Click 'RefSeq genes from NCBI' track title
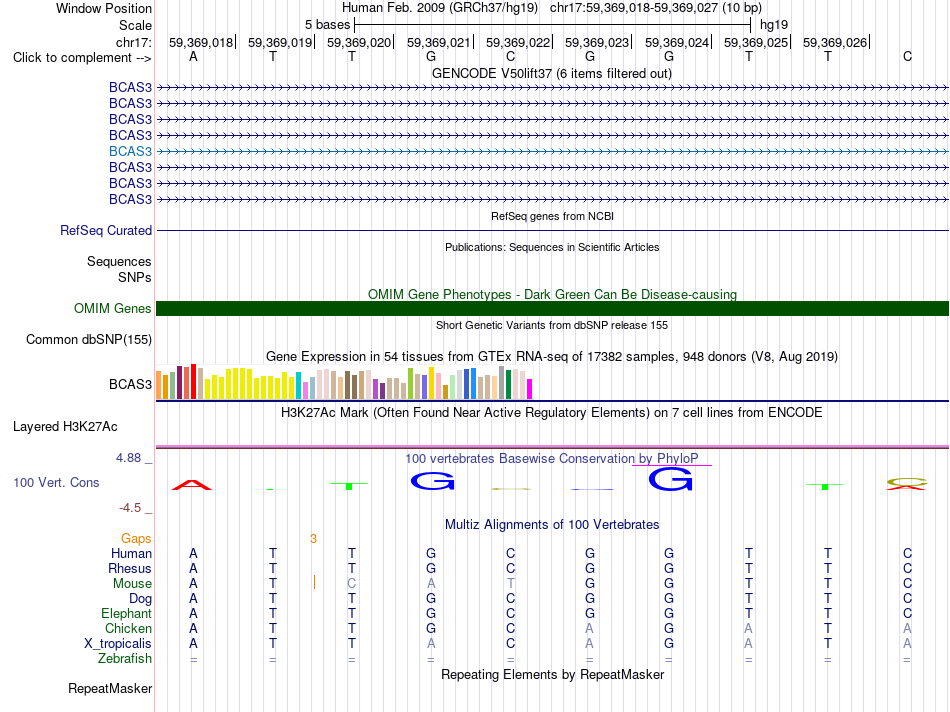The width and height of the screenshot is (950, 712). pos(552,216)
